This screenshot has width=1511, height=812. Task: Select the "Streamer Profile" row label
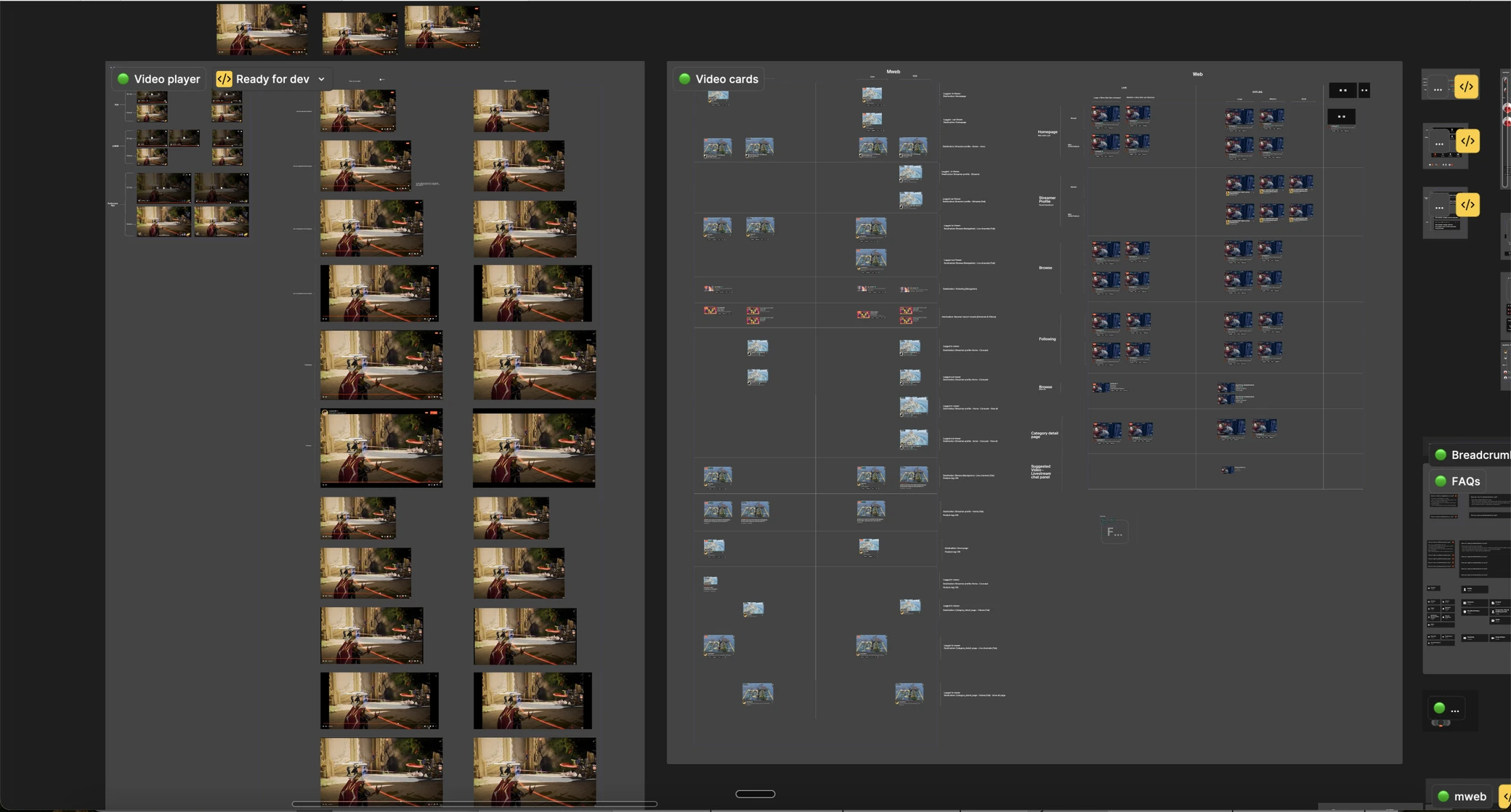pyautogui.click(x=1047, y=199)
